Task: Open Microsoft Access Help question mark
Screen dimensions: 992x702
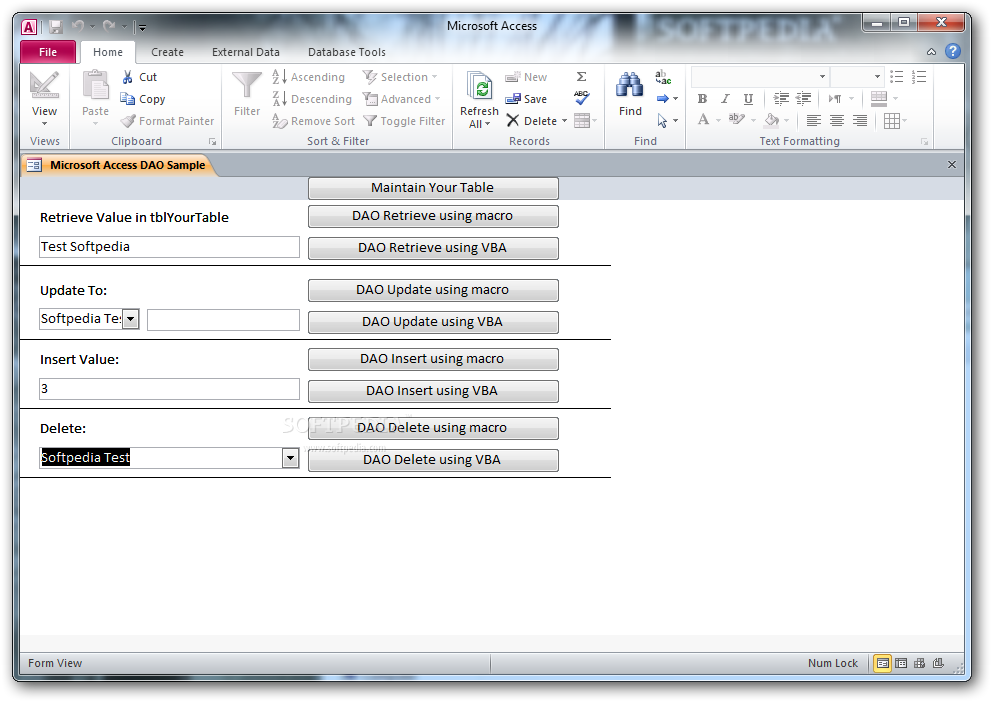Action: coord(953,51)
